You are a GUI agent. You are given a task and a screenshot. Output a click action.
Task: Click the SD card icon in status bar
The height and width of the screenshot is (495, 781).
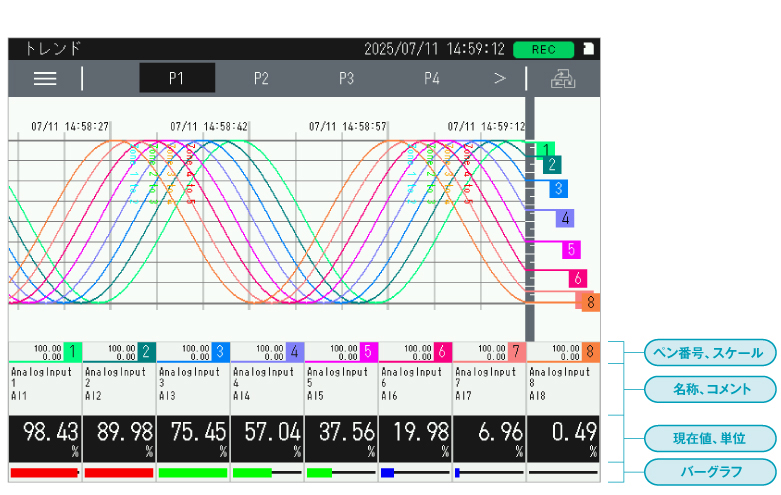[589, 48]
